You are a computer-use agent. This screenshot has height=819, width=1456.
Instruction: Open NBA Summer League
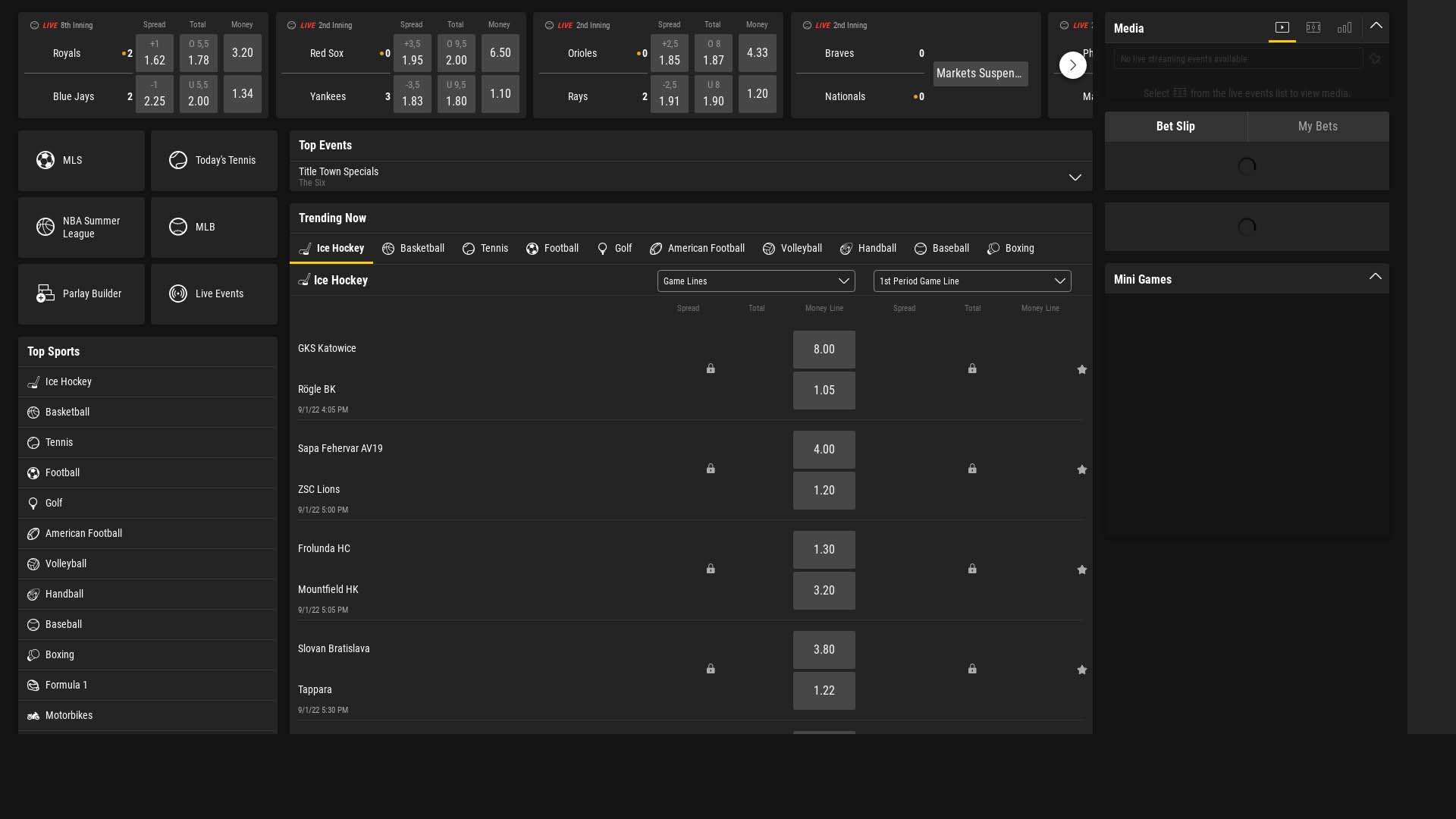[81, 227]
